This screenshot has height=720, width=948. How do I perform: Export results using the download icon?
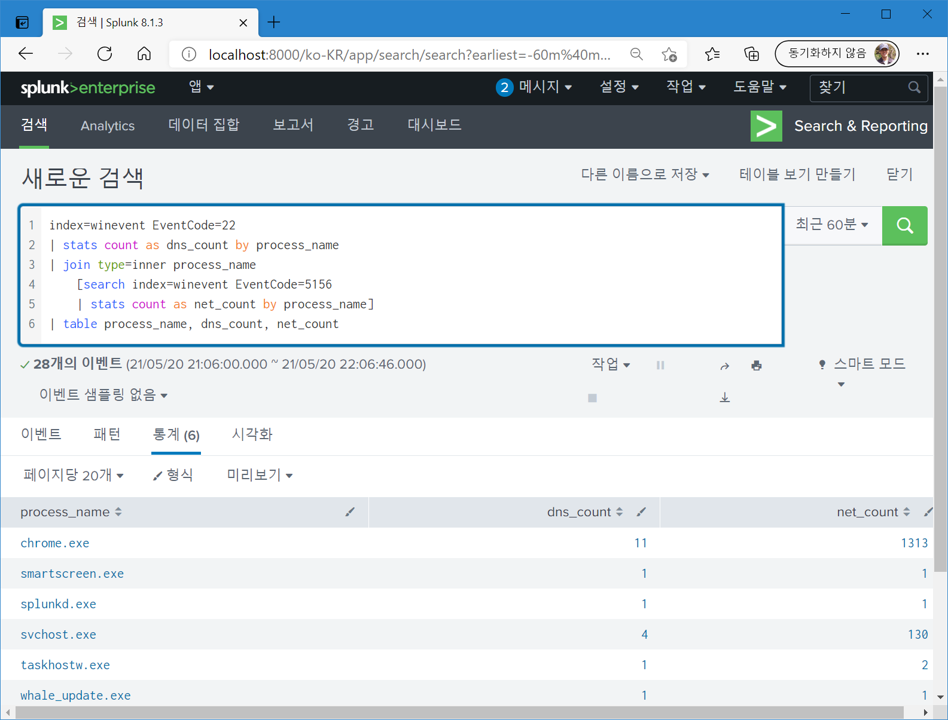tap(724, 397)
